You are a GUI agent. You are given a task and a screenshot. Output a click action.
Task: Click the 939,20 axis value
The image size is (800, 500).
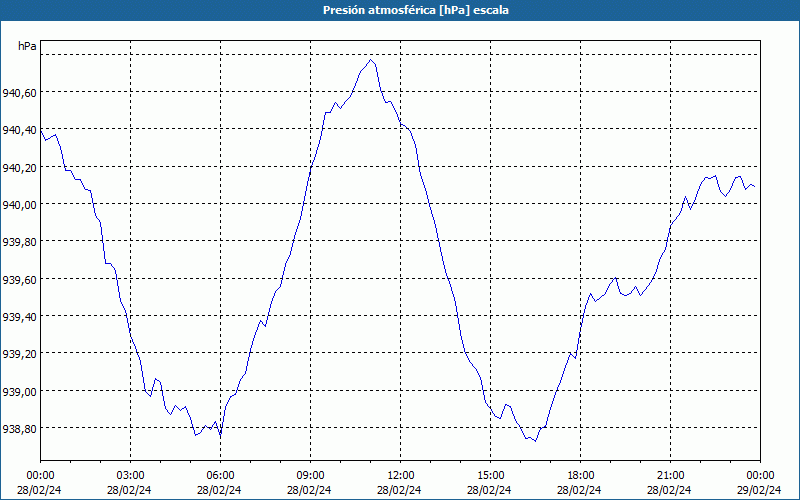click(19, 354)
